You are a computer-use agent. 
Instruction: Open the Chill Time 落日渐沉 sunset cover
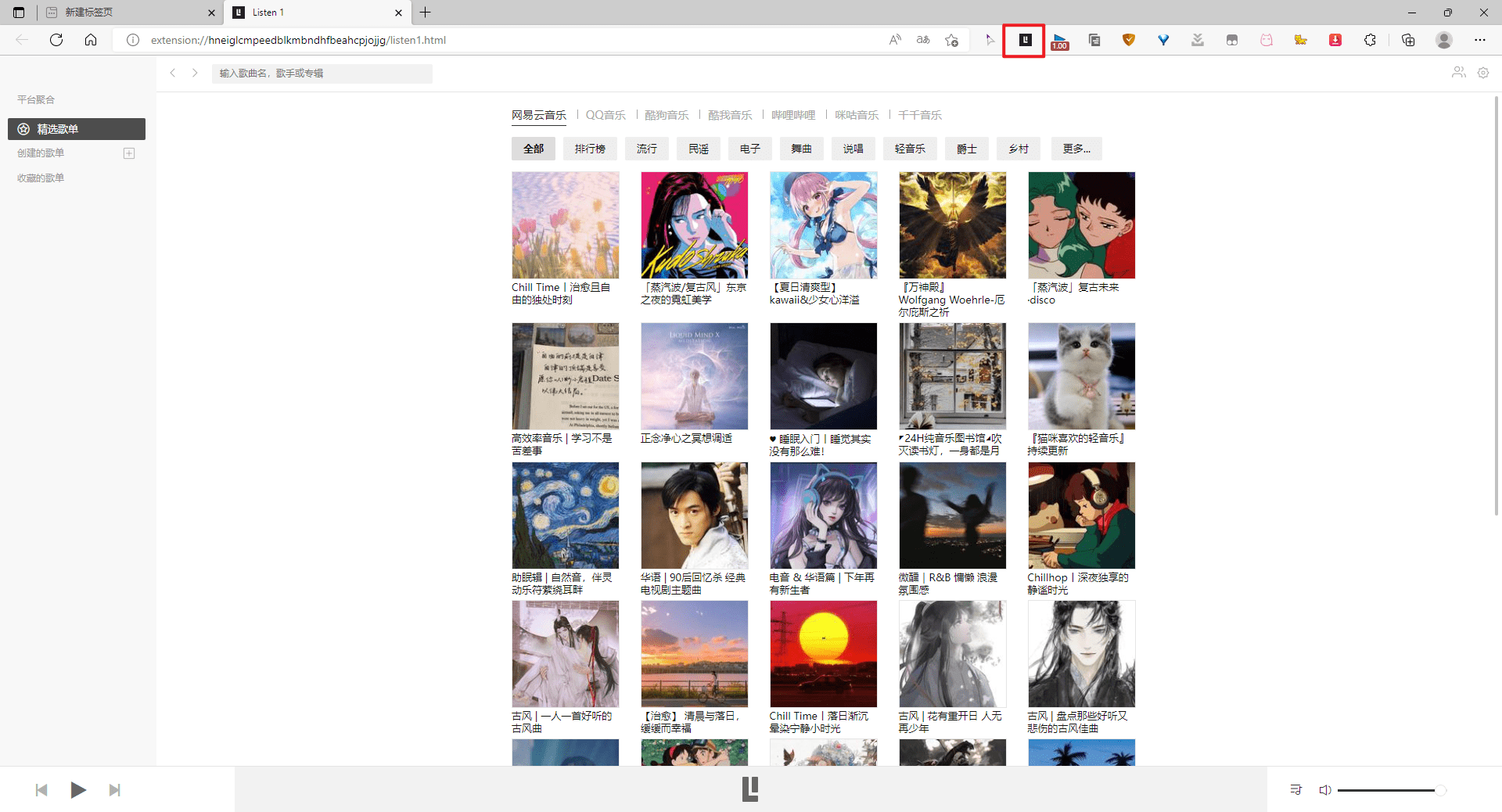pos(824,654)
